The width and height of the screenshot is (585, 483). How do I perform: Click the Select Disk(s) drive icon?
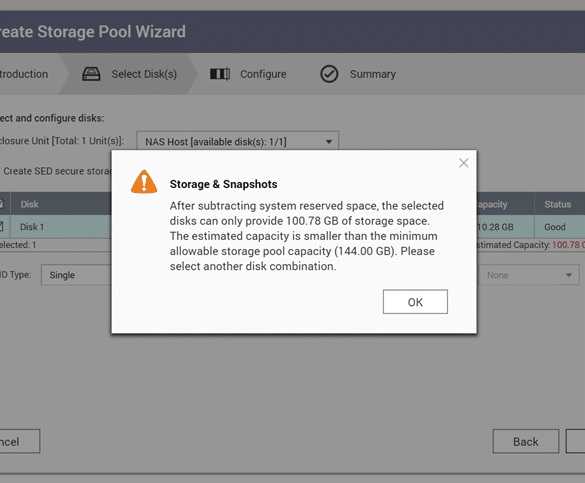pos(91,74)
